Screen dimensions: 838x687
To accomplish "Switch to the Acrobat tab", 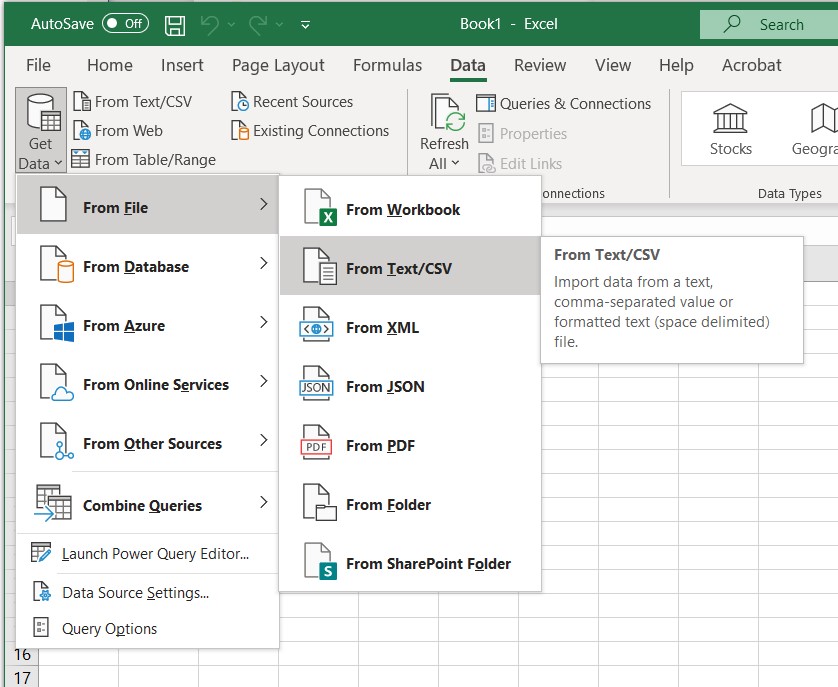I will [751, 65].
